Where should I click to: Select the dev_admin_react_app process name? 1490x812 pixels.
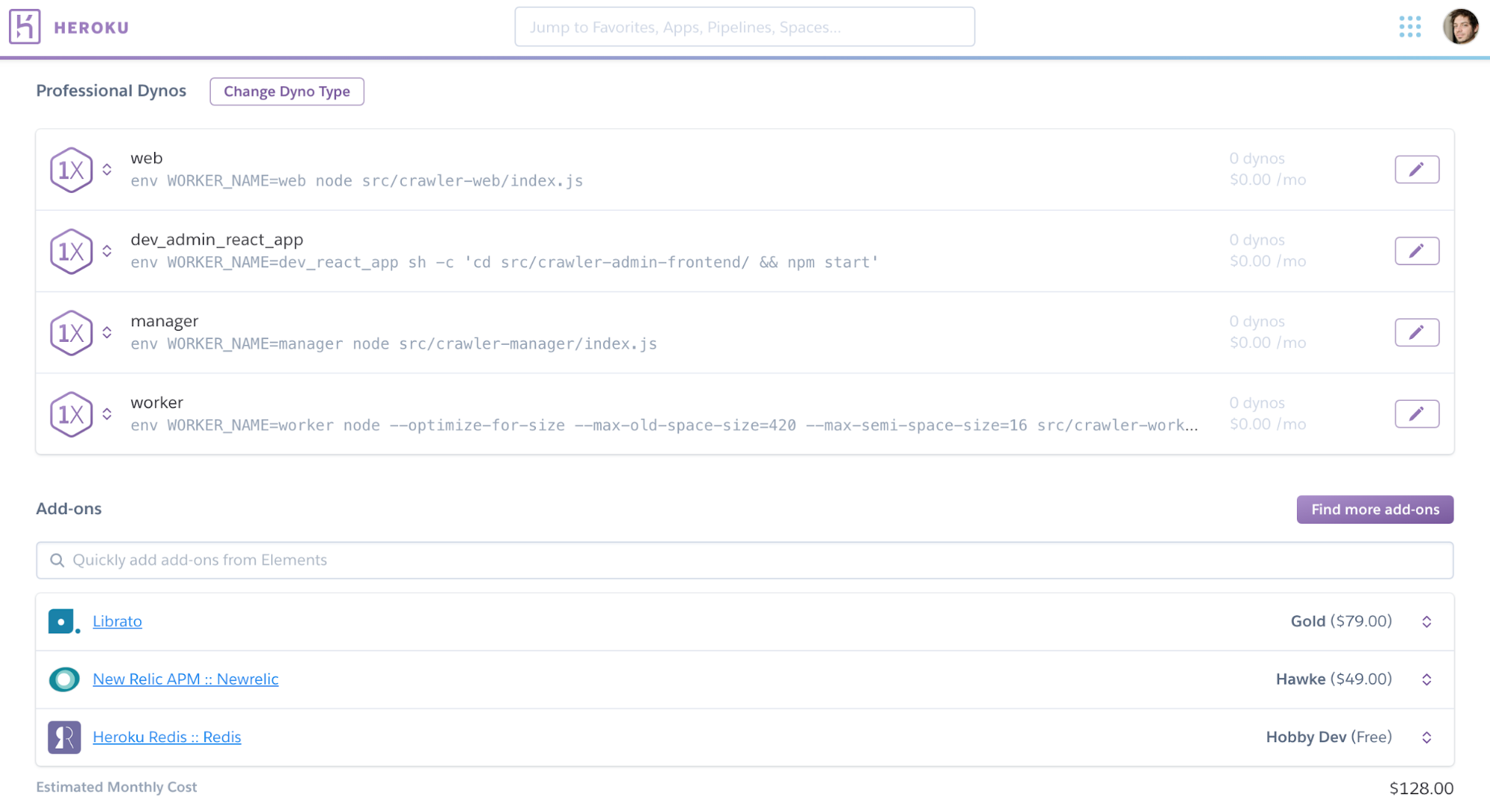click(x=217, y=239)
